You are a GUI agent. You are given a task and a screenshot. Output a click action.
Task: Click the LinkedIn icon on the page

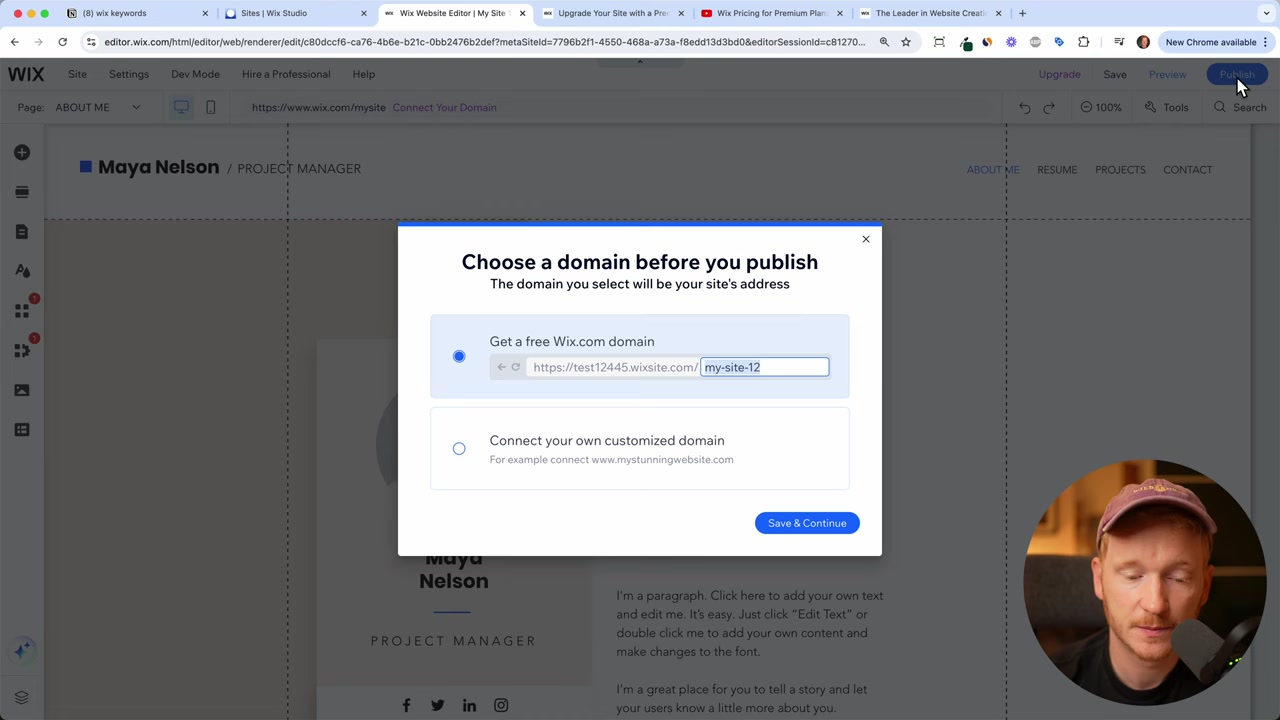(469, 705)
